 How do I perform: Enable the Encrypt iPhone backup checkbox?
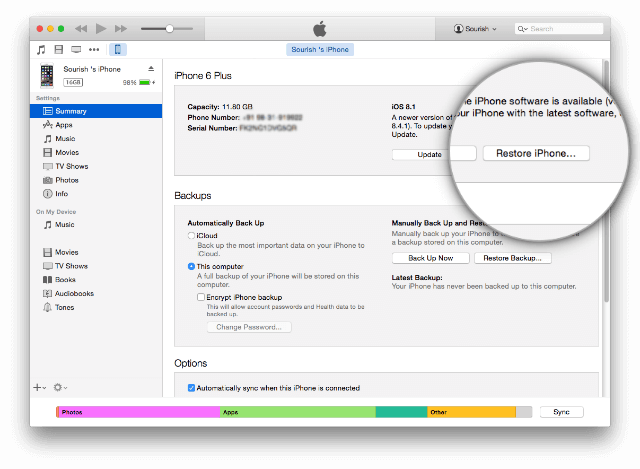(200, 297)
